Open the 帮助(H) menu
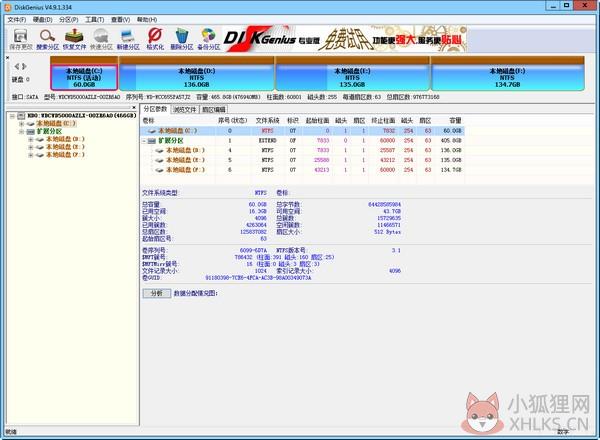This screenshot has height=440, width=600. tap(147, 20)
